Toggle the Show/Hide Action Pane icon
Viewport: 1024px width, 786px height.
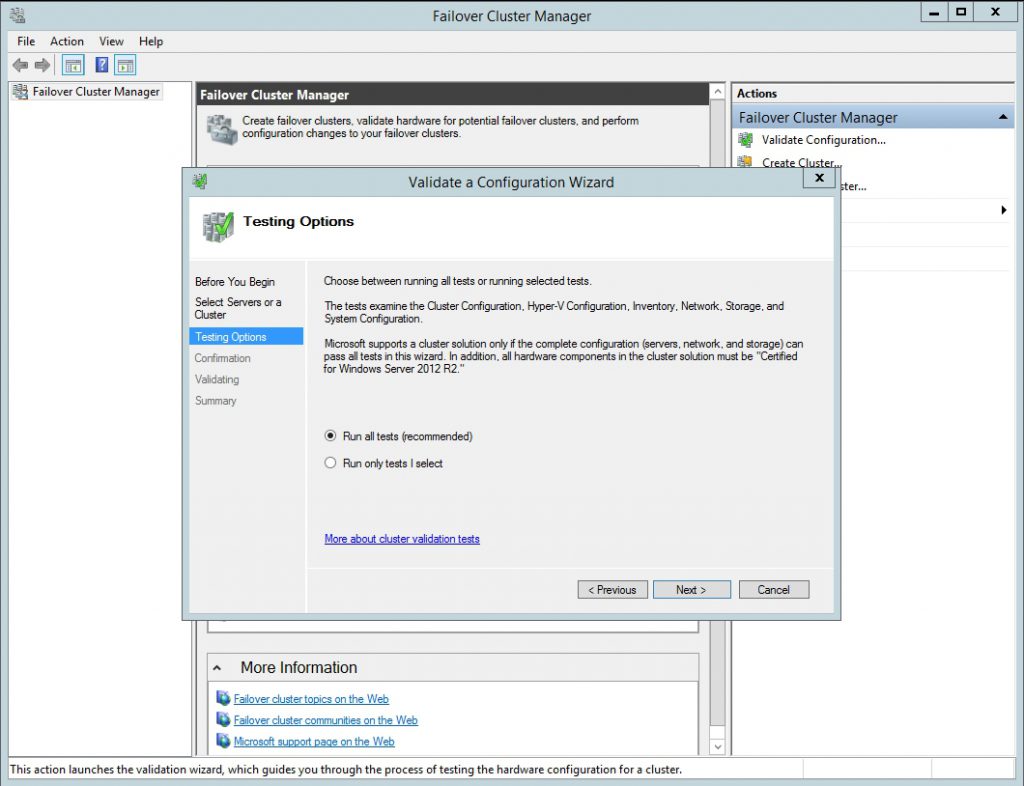[x=125, y=65]
